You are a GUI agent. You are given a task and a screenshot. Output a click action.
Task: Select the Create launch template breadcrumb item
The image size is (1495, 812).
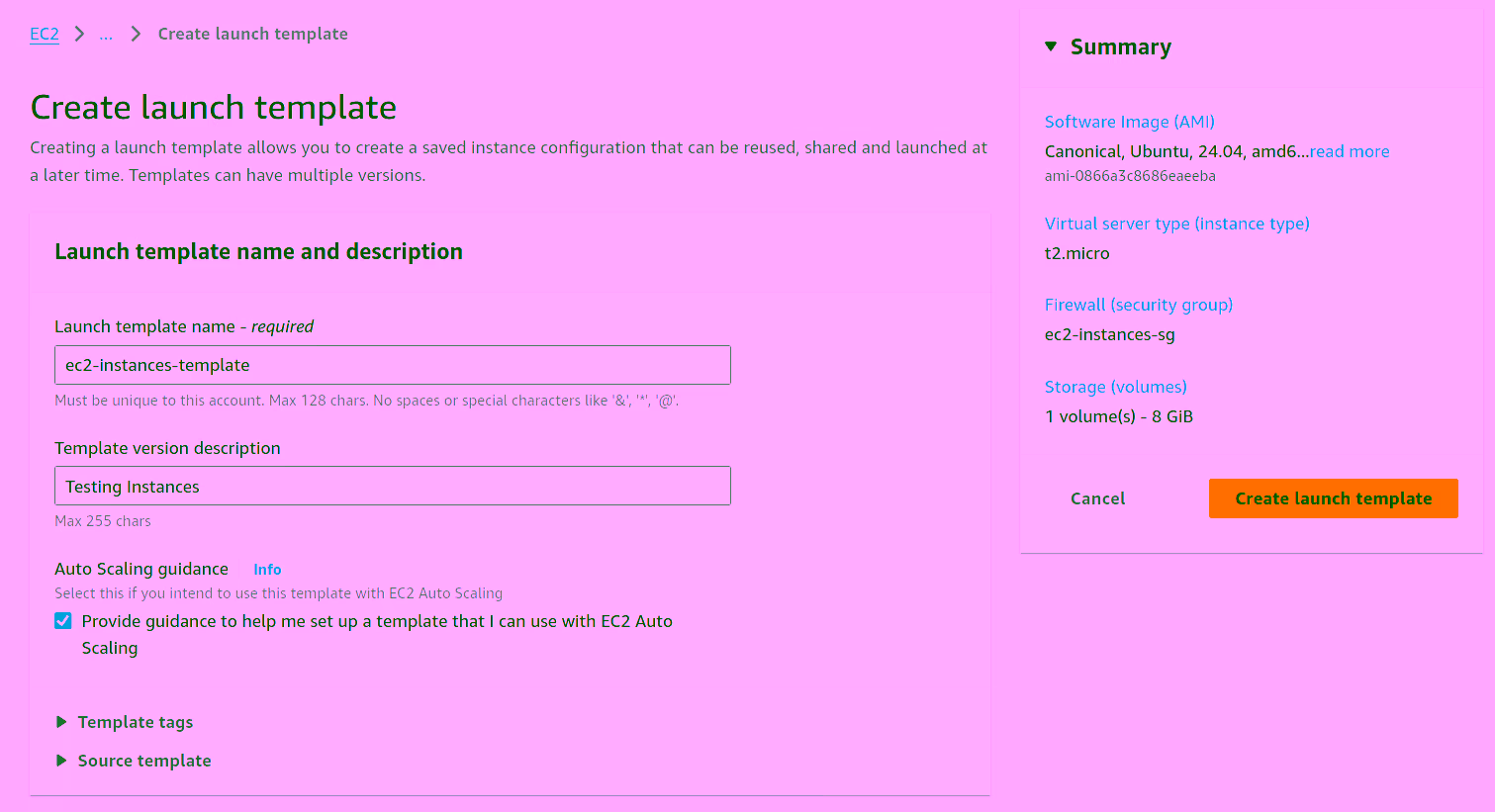click(x=252, y=35)
